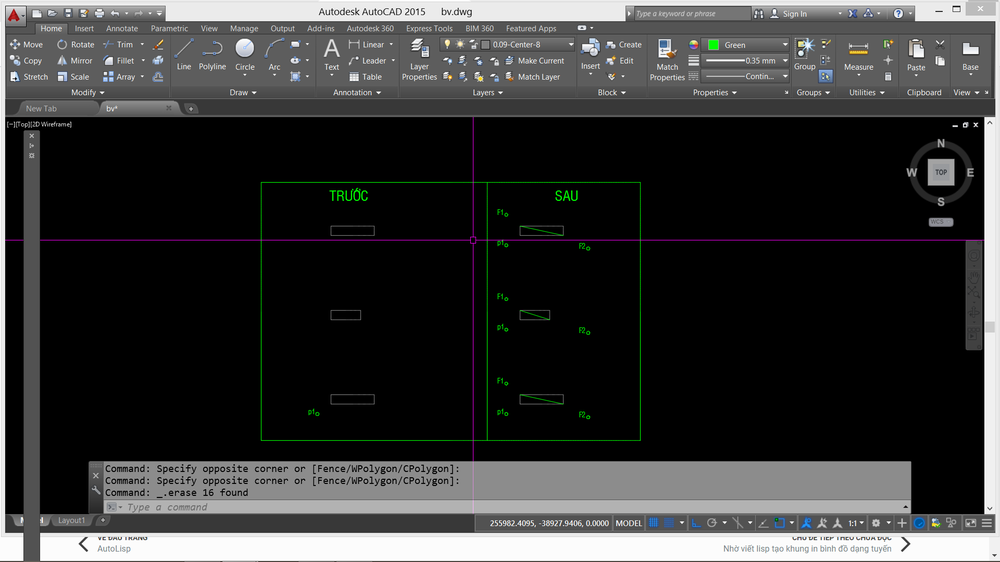Start the Polyline tool
The width and height of the screenshot is (1000, 562).
point(212,54)
